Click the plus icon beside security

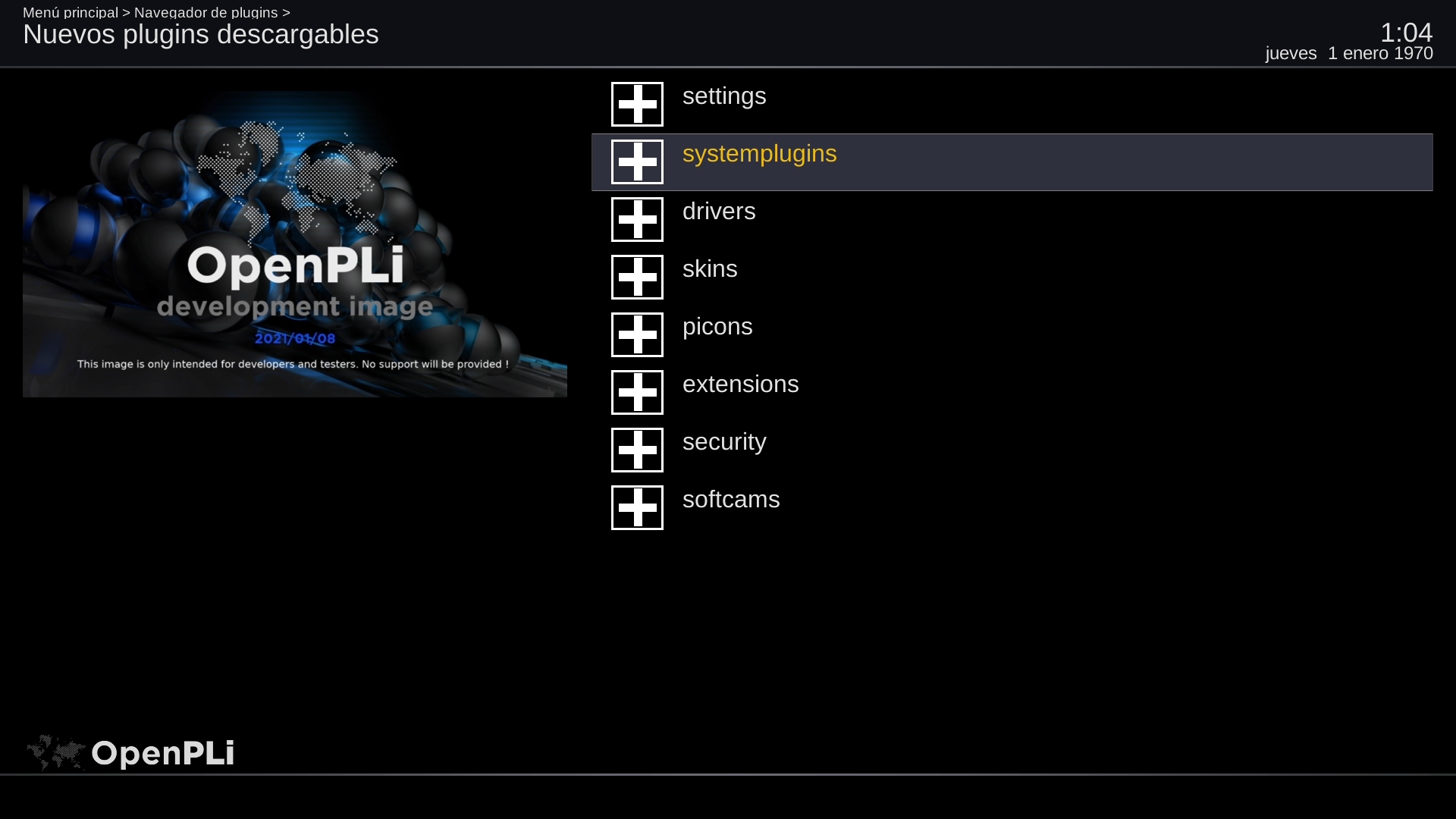click(637, 450)
